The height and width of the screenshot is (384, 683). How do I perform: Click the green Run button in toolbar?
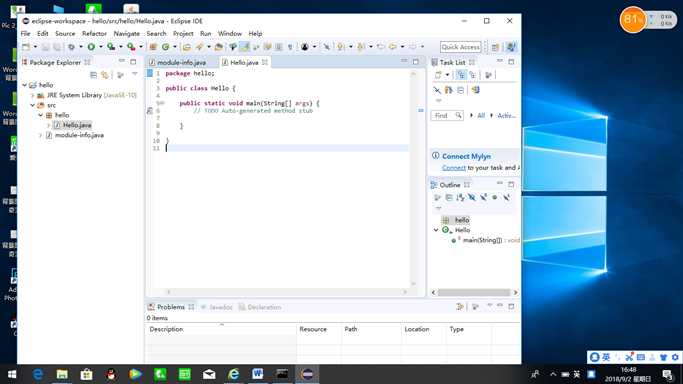pyautogui.click(x=91, y=47)
